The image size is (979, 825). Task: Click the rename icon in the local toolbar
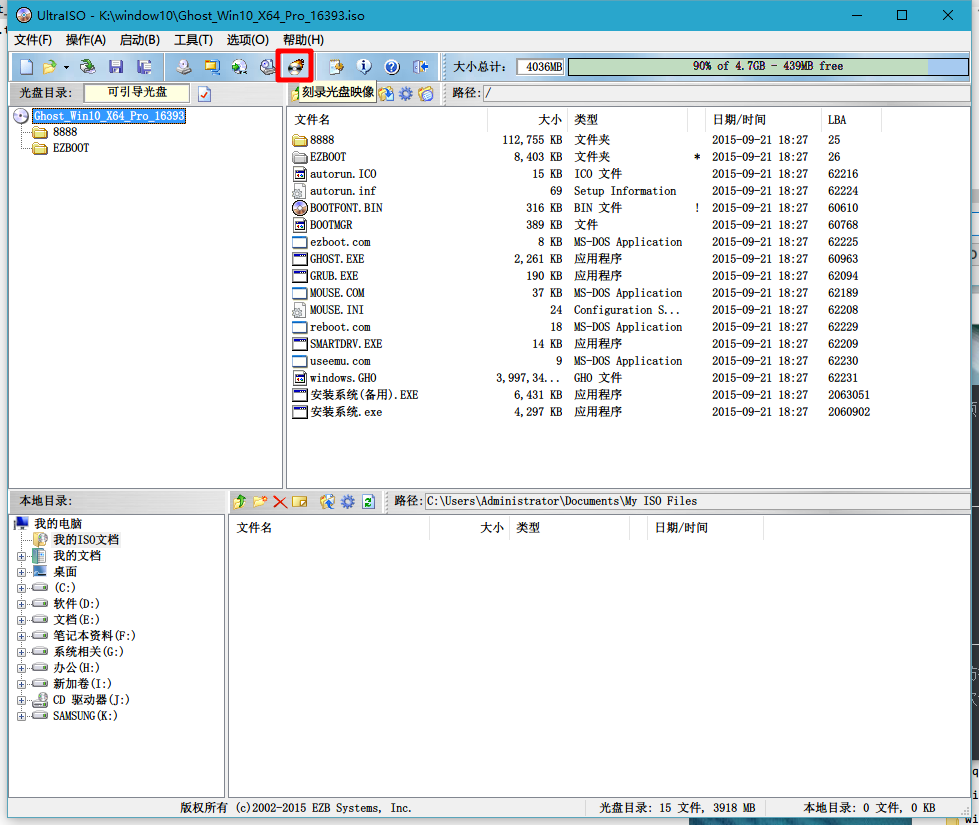(300, 501)
